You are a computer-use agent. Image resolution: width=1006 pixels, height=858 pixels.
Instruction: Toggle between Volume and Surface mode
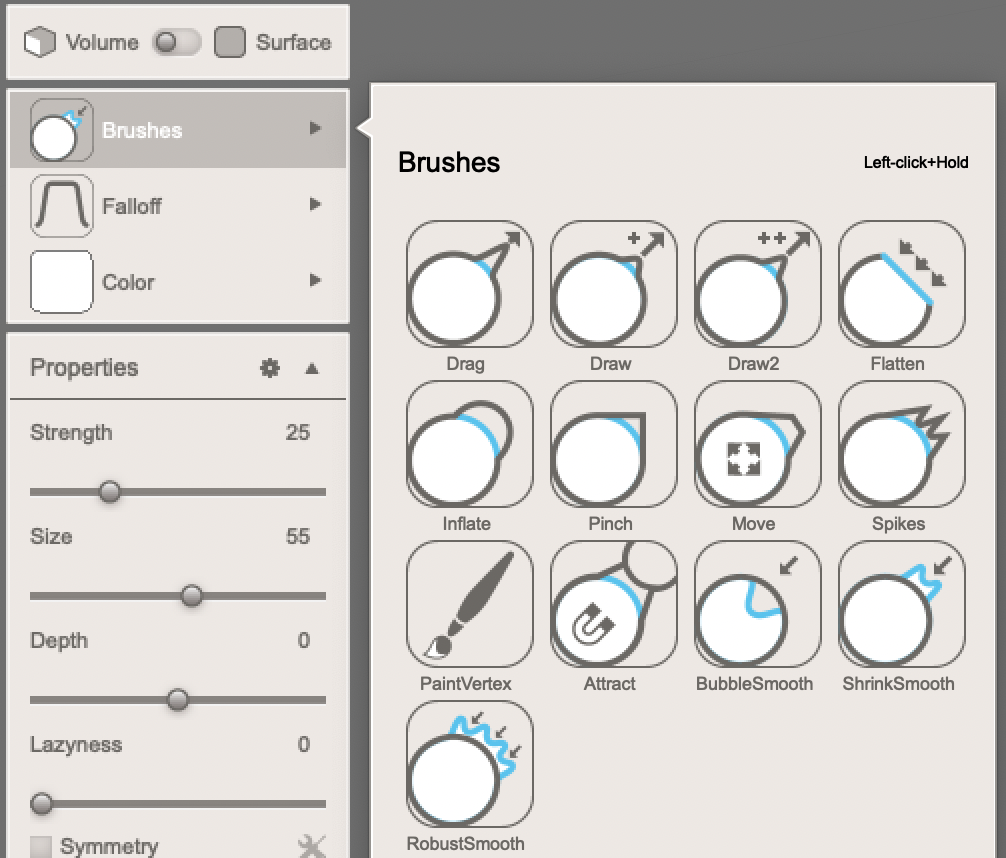point(177,42)
